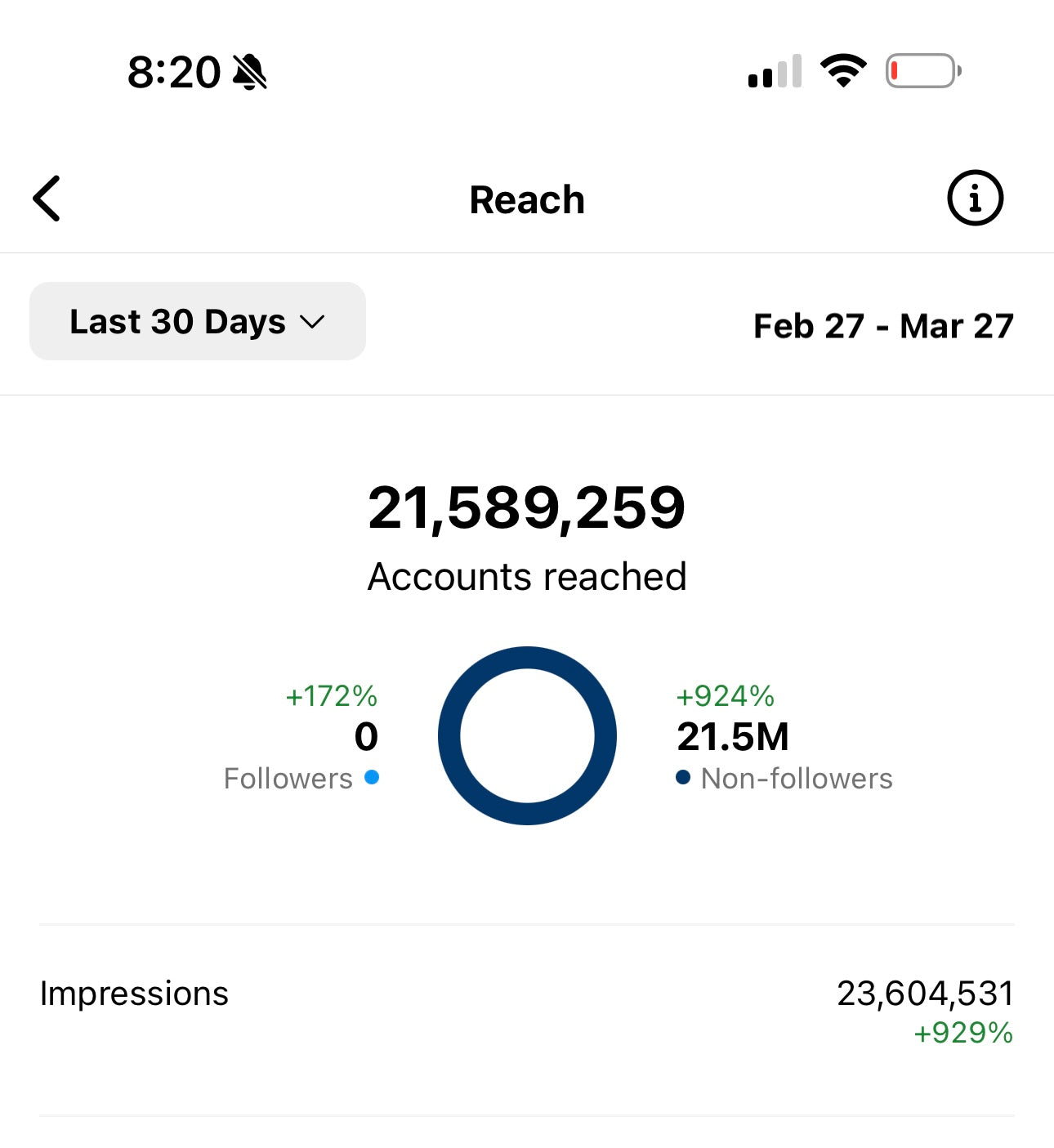Tap the Wi-Fi status icon
The height and width of the screenshot is (1148, 1054).
click(843, 71)
